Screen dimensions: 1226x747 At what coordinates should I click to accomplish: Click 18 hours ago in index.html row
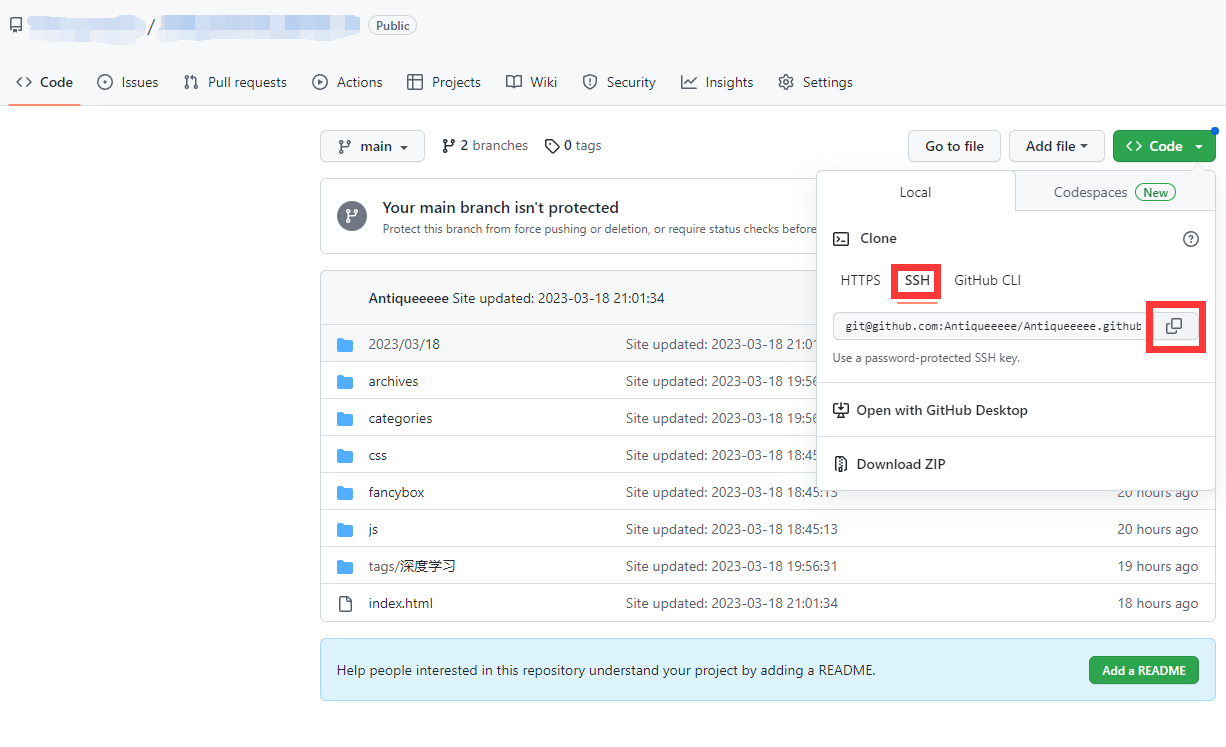(1157, 604)
